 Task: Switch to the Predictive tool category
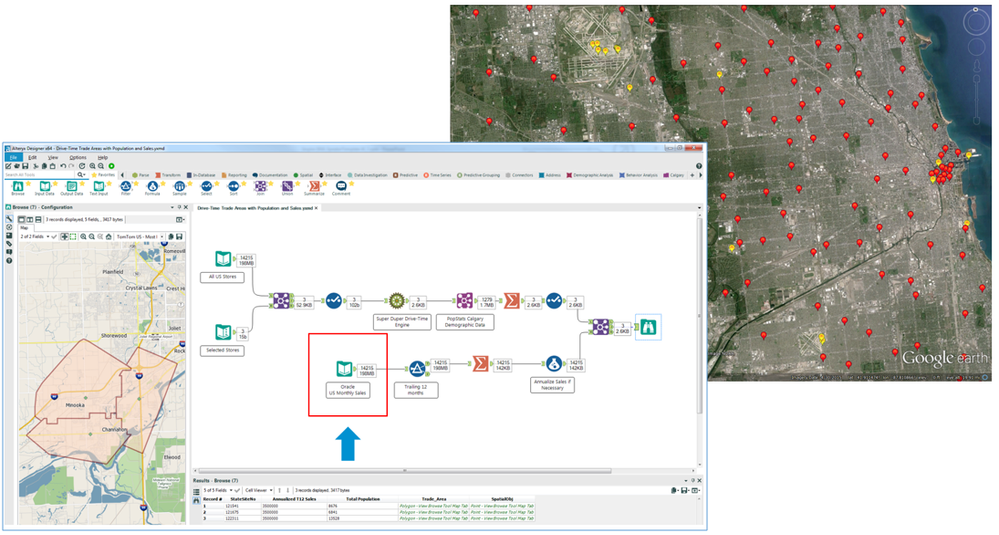pyautogui.click(x=405, y=175)
